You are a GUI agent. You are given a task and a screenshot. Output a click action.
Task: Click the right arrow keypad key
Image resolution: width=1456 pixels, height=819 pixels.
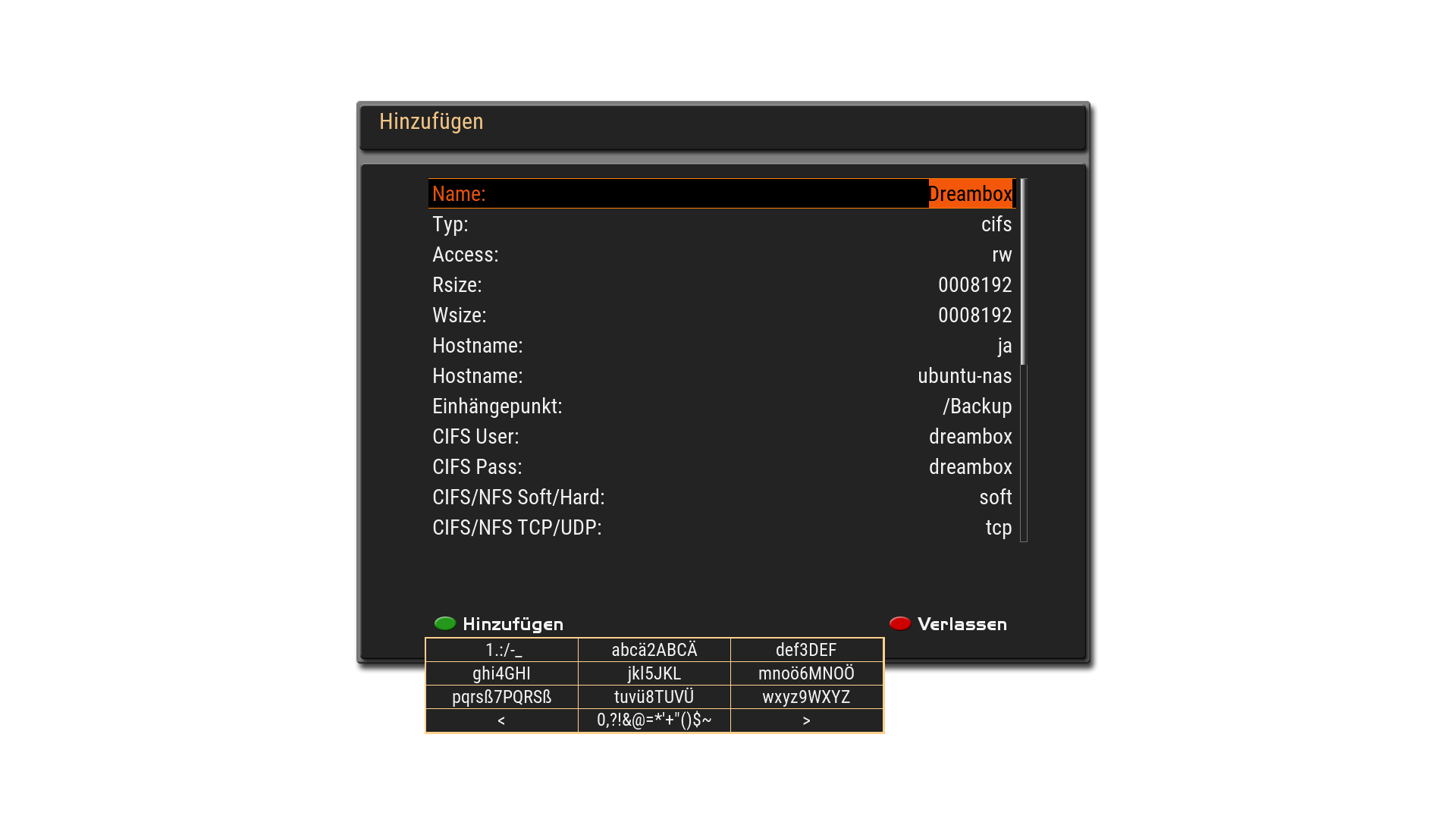pyautogui.click(x=806, y=720)
